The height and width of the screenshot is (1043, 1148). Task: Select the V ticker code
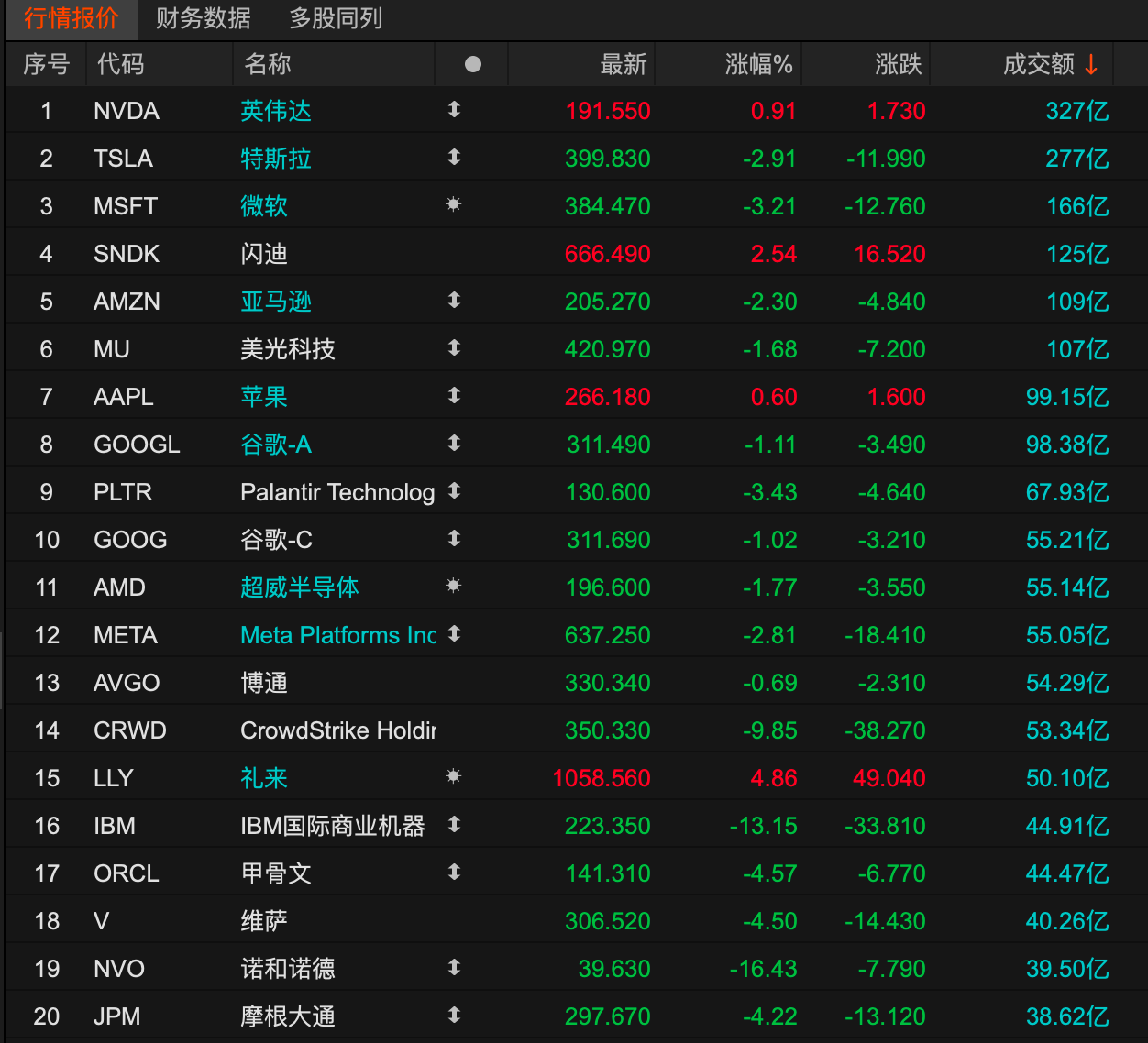point(102,921)
